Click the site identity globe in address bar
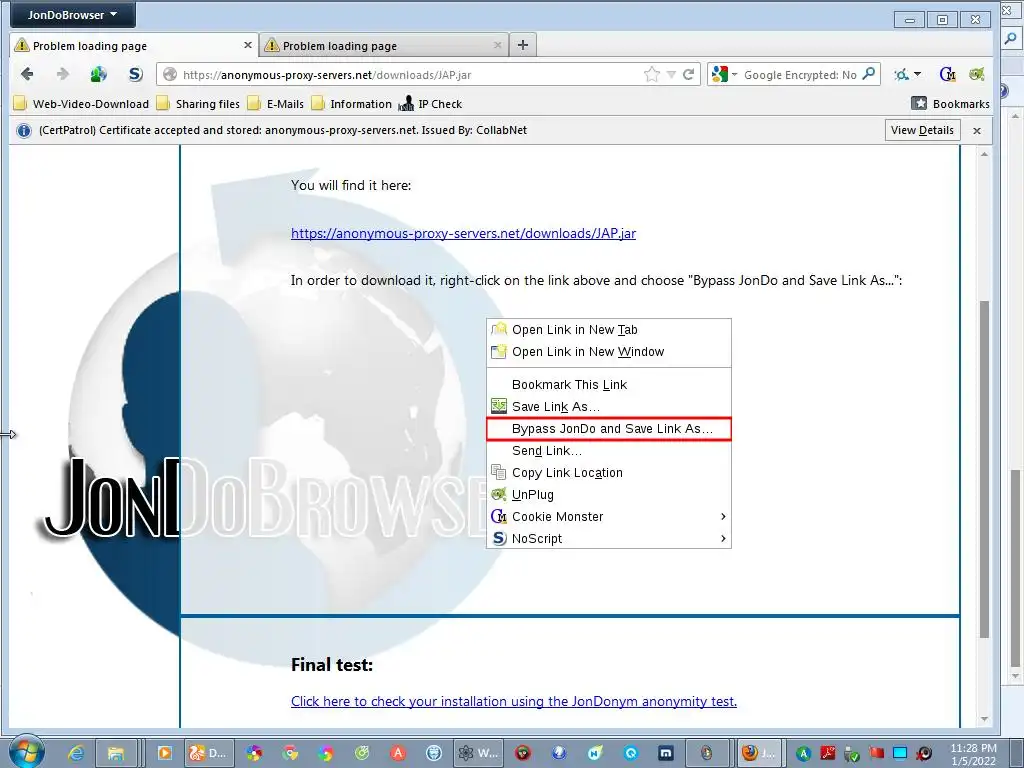 coord(170,74)
